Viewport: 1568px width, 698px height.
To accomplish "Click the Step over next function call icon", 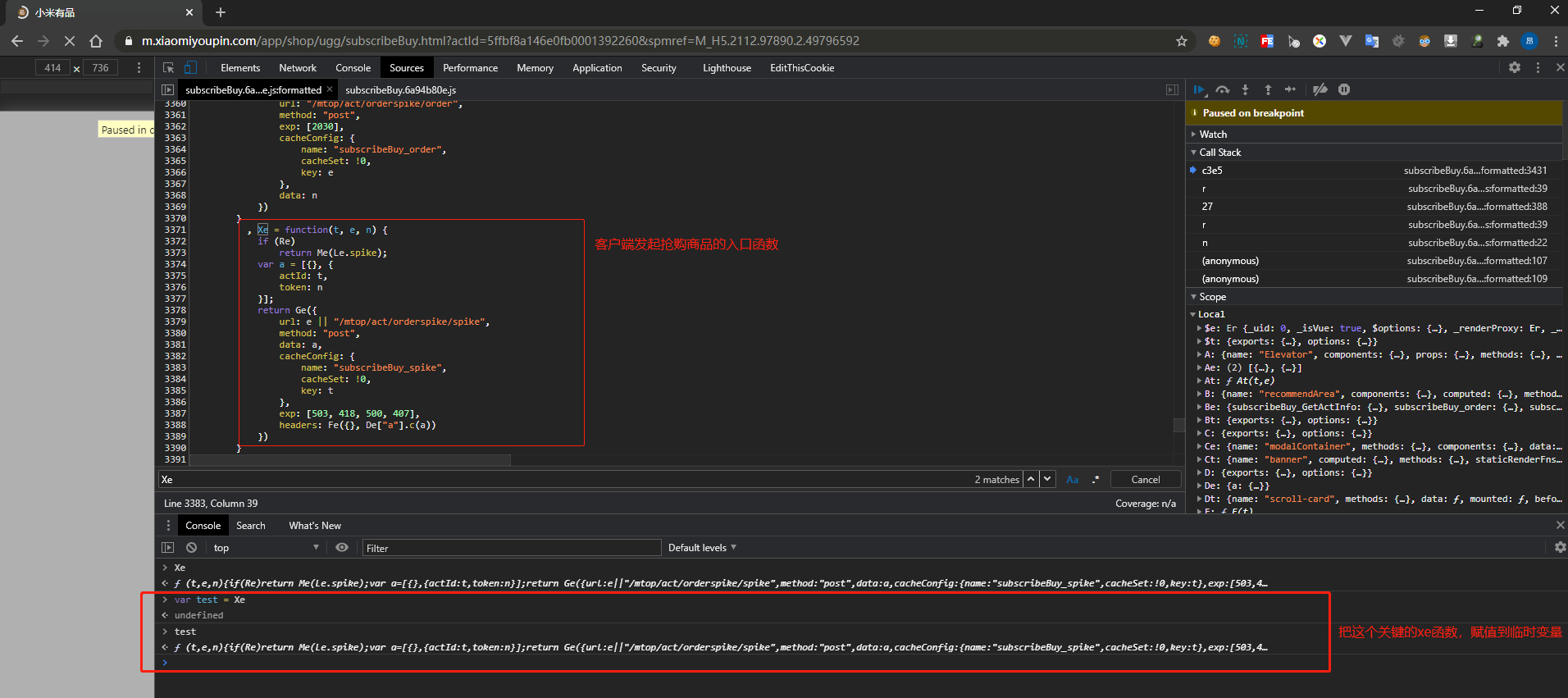I will 1222,89.
